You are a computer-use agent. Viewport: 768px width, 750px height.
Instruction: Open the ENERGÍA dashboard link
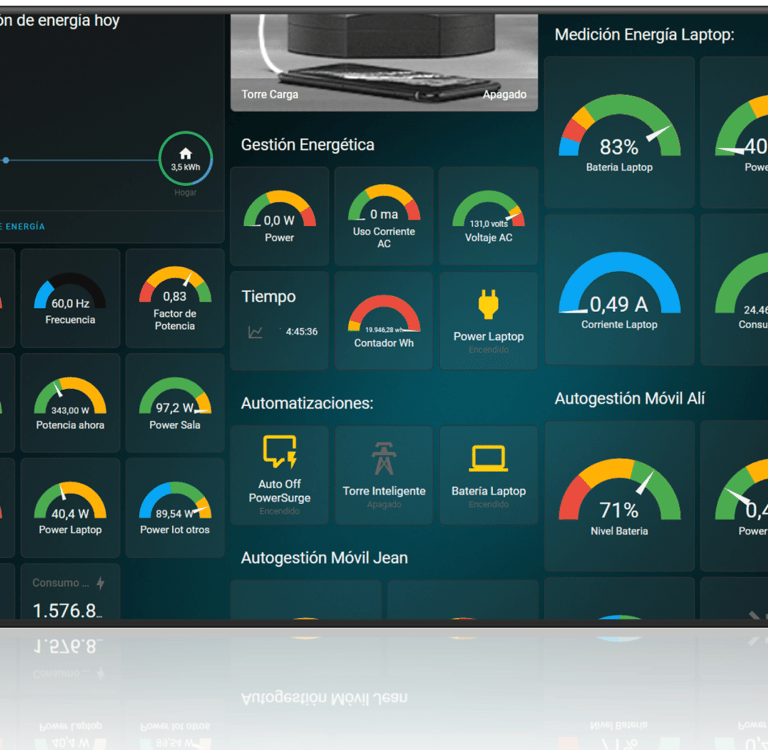[x=22, y=226]
